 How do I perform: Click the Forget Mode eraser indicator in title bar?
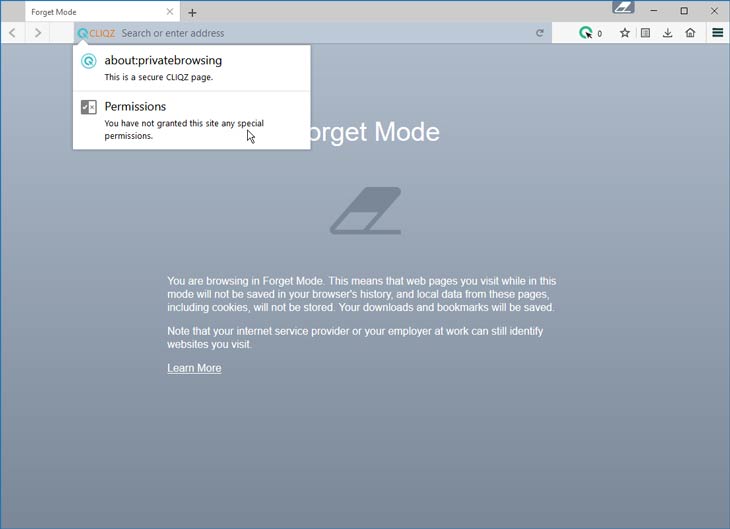623,7
